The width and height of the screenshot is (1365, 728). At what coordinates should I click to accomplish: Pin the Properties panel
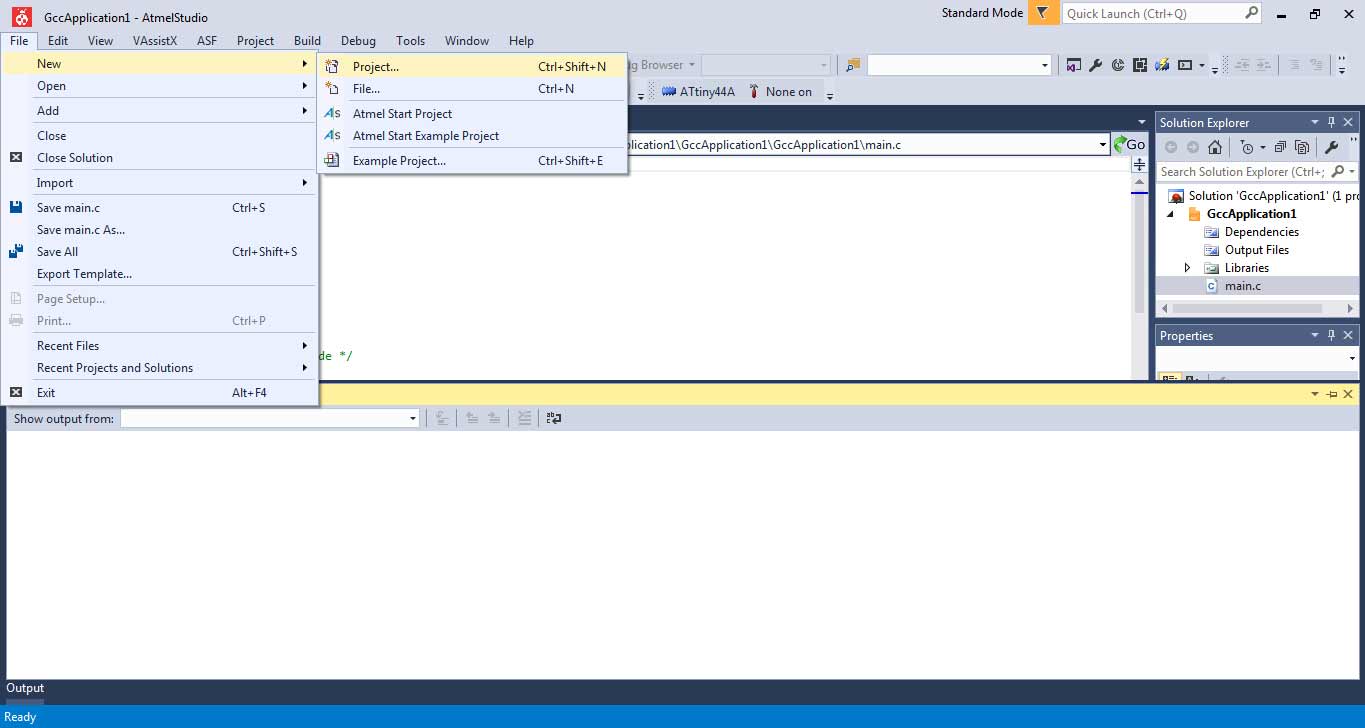tap(1331, 335)
